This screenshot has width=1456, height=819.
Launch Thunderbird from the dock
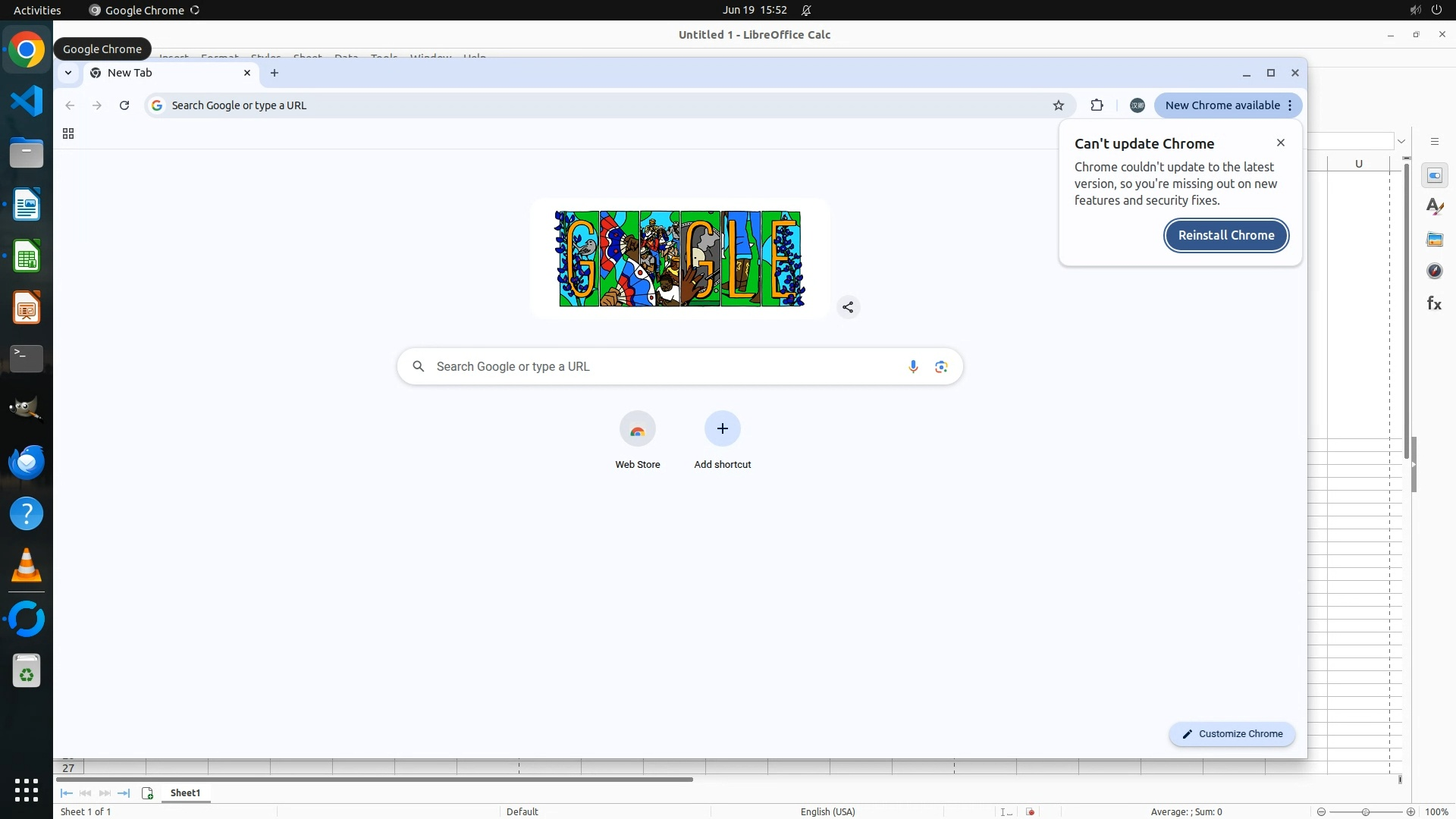(27, 462)
